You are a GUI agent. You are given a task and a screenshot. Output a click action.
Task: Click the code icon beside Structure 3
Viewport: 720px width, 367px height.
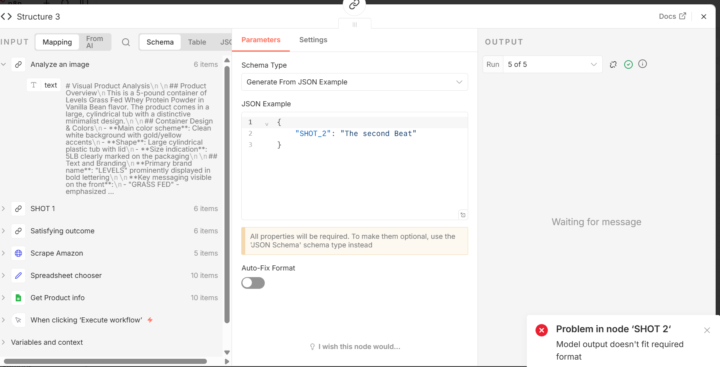[6, 17]
